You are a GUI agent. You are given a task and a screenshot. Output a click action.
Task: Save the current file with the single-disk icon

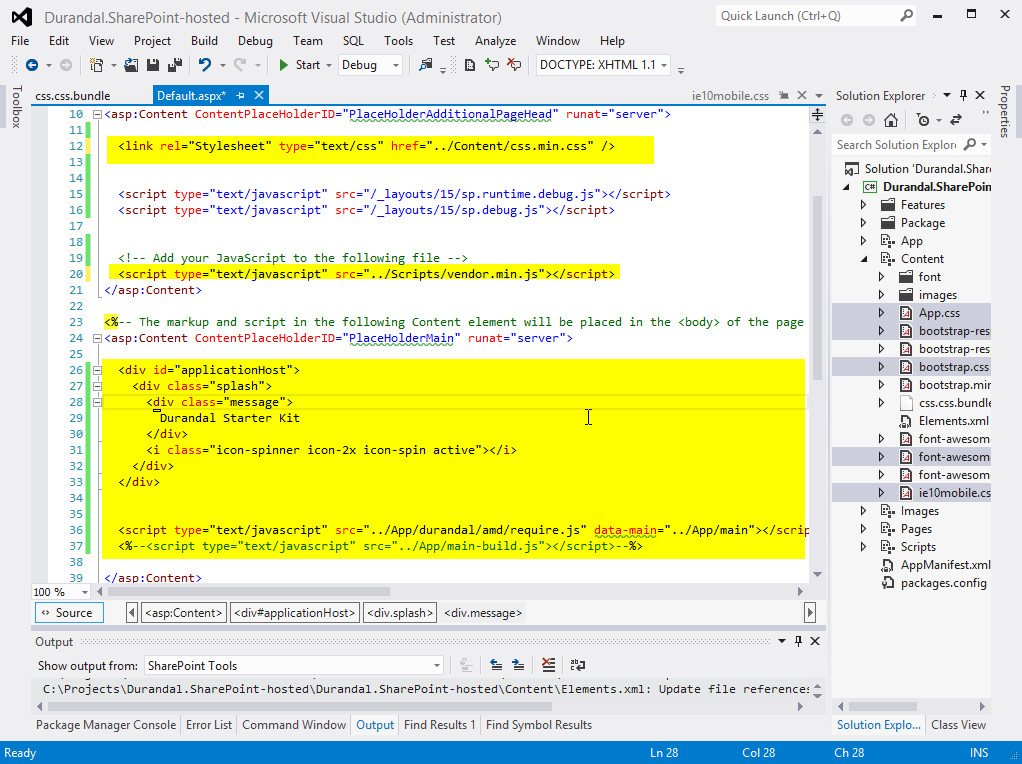click(153, 65)
